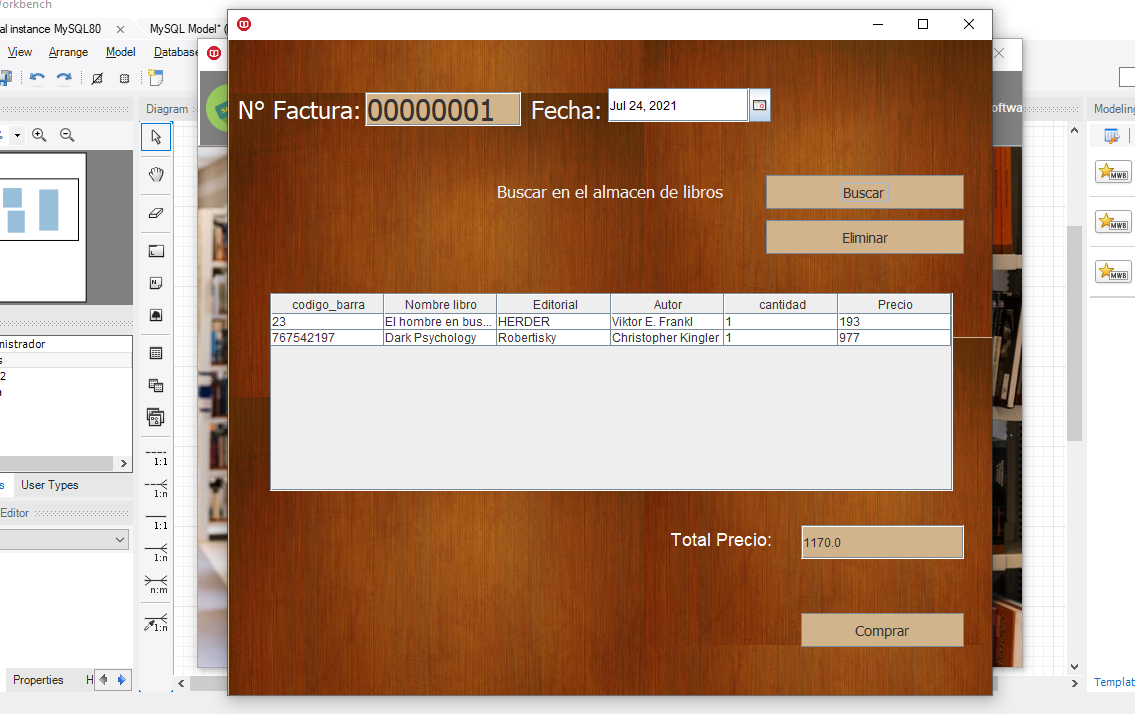Select the pointer tool in Workbench toolbar
This screenshot has width=1135, height=714.
click(156, 137)
